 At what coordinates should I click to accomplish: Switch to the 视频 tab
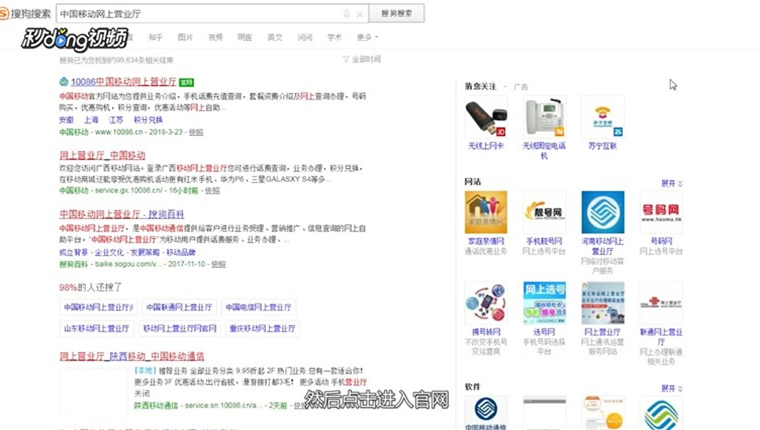(215, 37)
